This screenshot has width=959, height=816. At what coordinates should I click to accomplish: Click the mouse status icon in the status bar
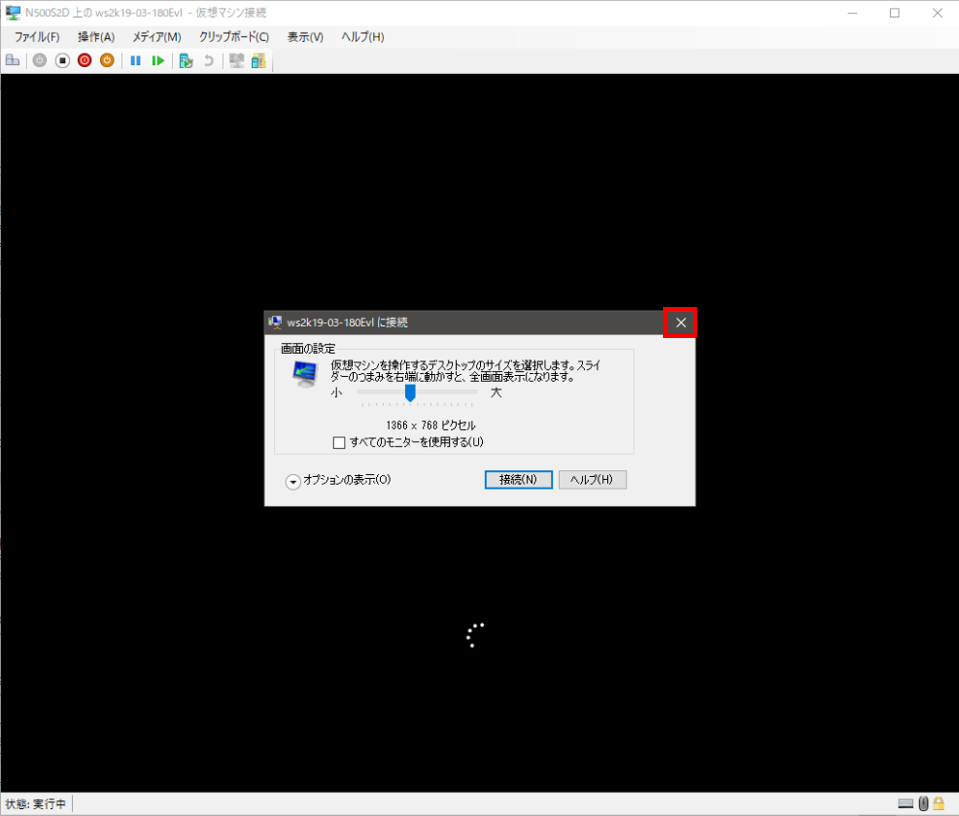tap(922, 803)
